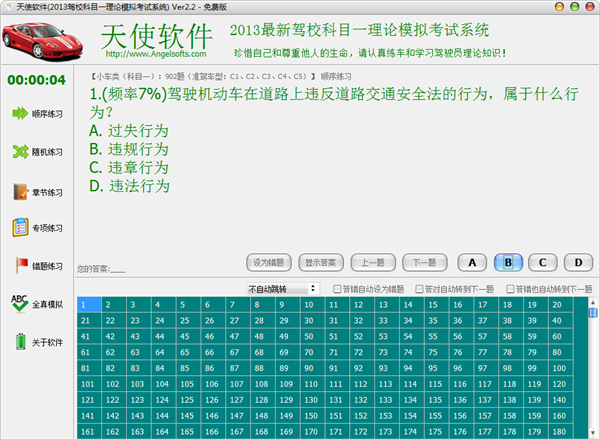This screenshot has width=600, height=440.
Task: Jump to question 173 in grid
Action: pyautogui.click(x=387, y=432)
